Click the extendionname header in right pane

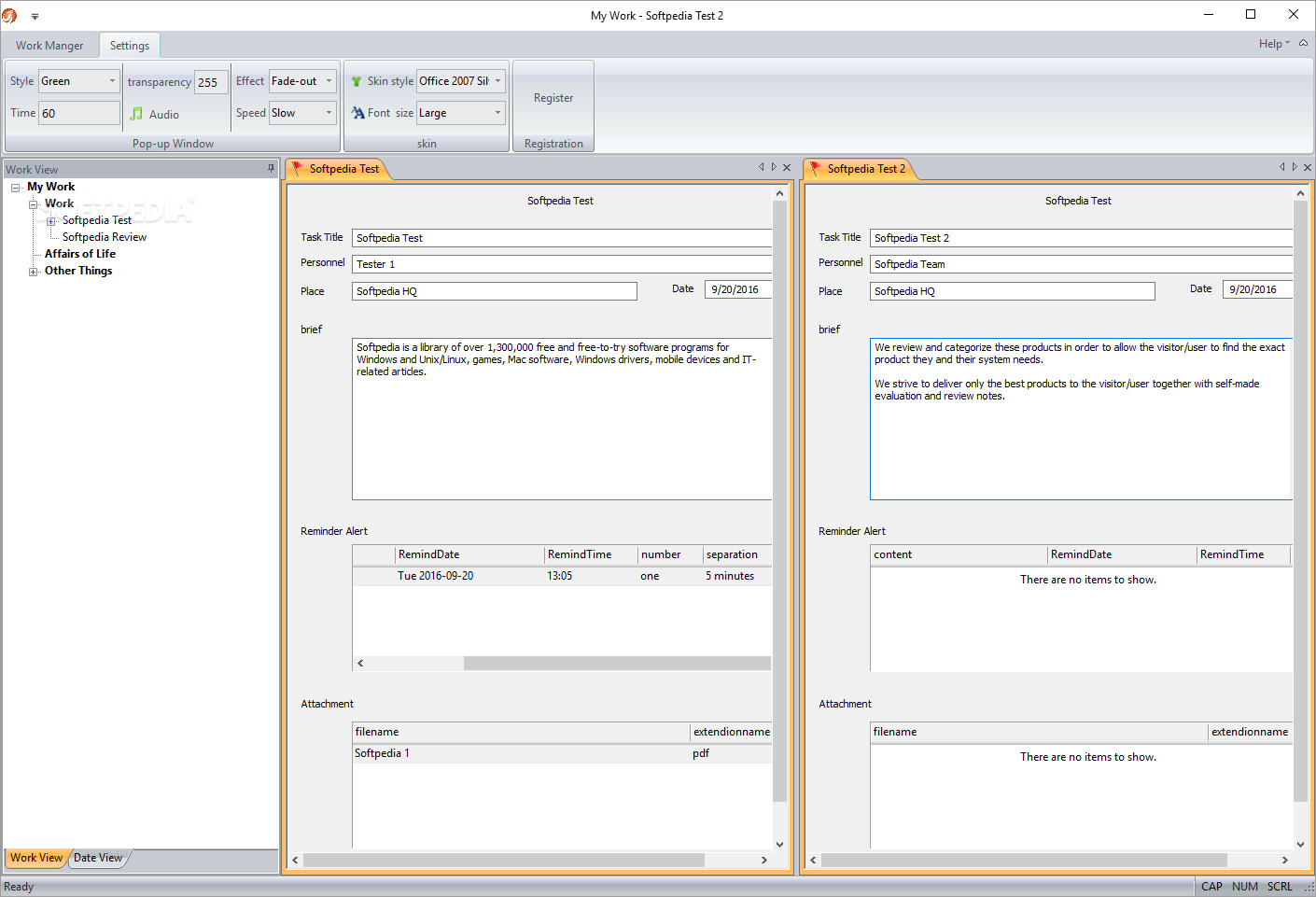point(1250,732)
